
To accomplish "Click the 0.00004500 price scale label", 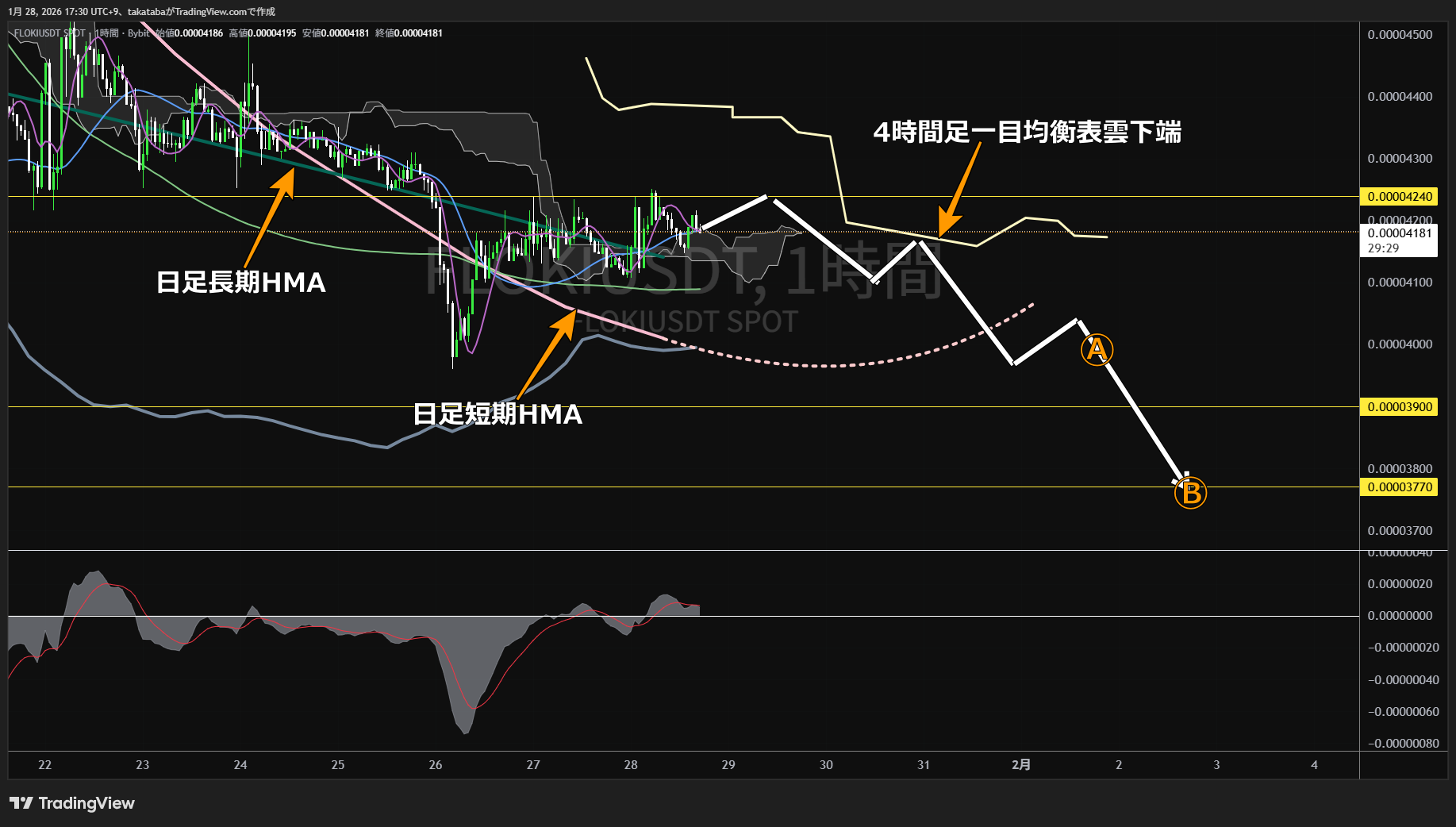I will tap(1400, 35).
